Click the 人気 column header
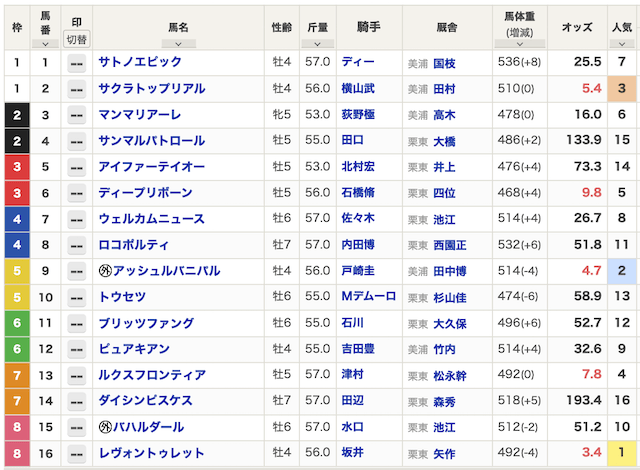The image size is (640, 470). click(621, 25)
